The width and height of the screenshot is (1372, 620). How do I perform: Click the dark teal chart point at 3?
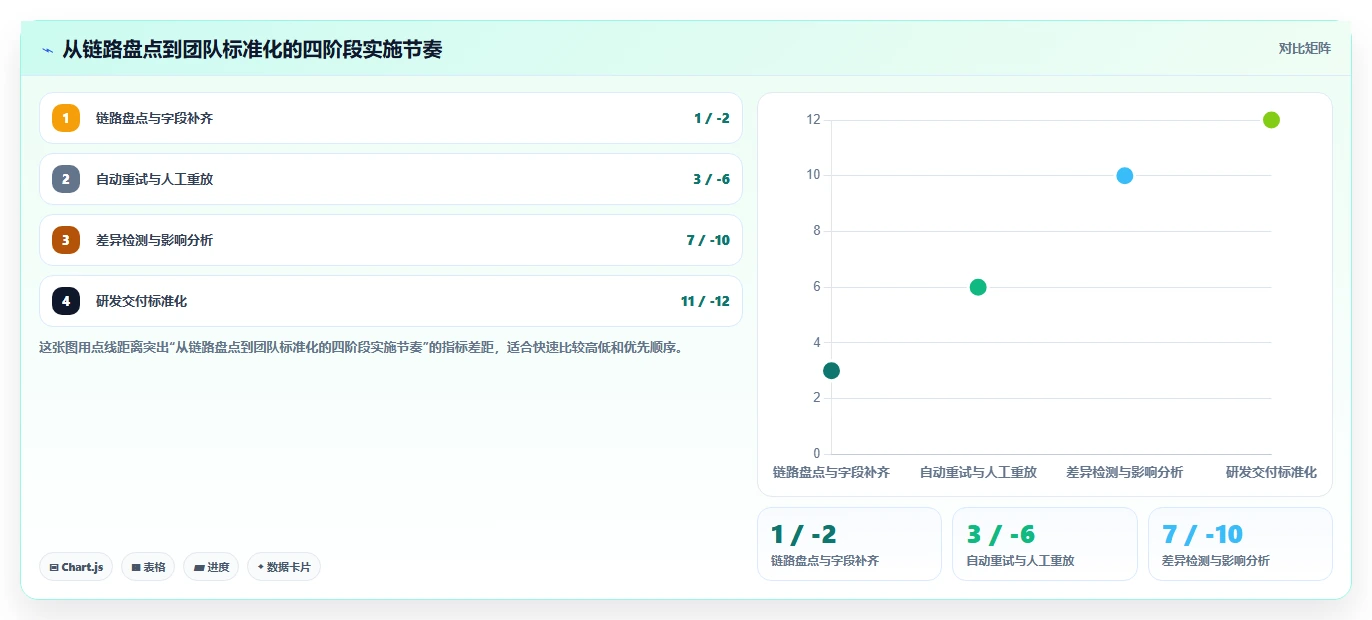coord(831,370)
